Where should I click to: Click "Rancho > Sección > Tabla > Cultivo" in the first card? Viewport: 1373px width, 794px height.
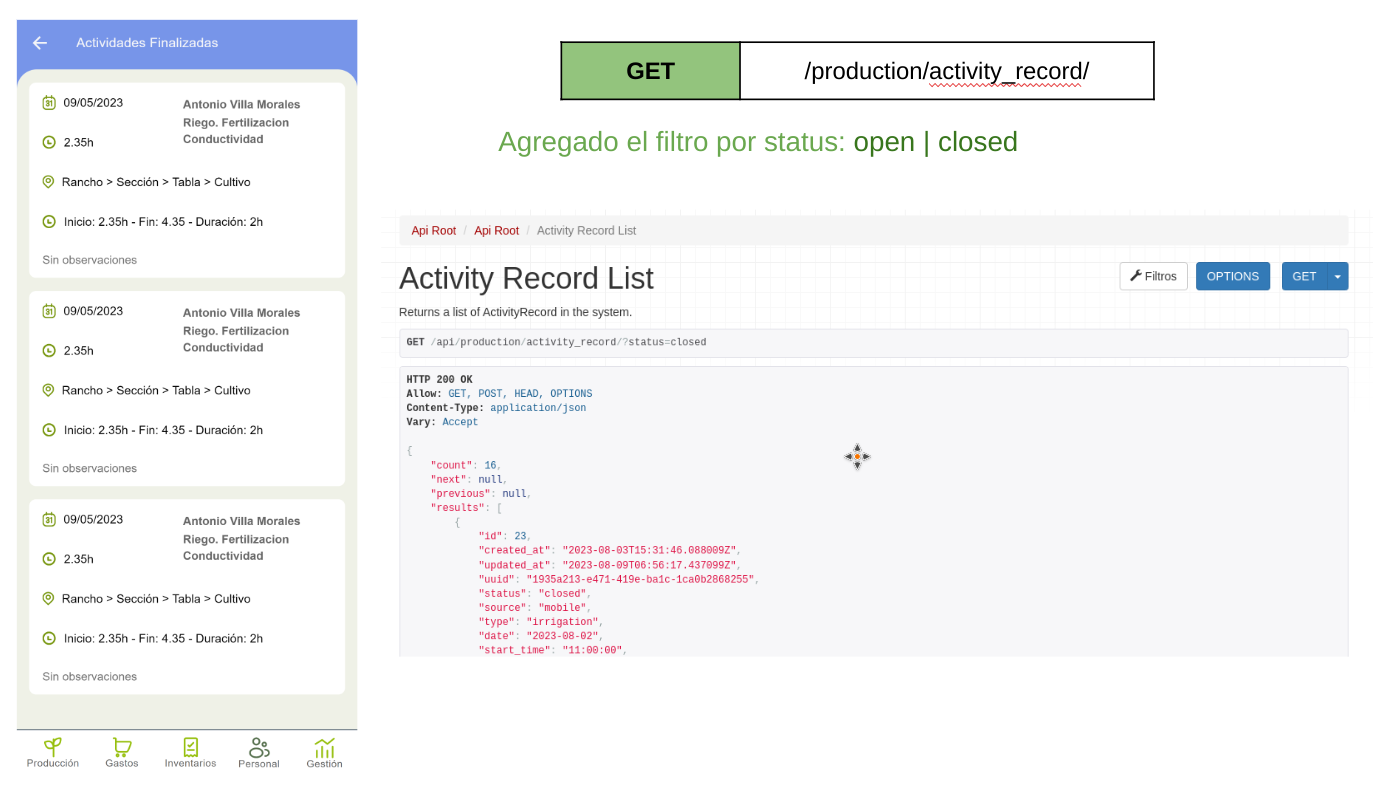pyautogui.click(x=156, y=182)
